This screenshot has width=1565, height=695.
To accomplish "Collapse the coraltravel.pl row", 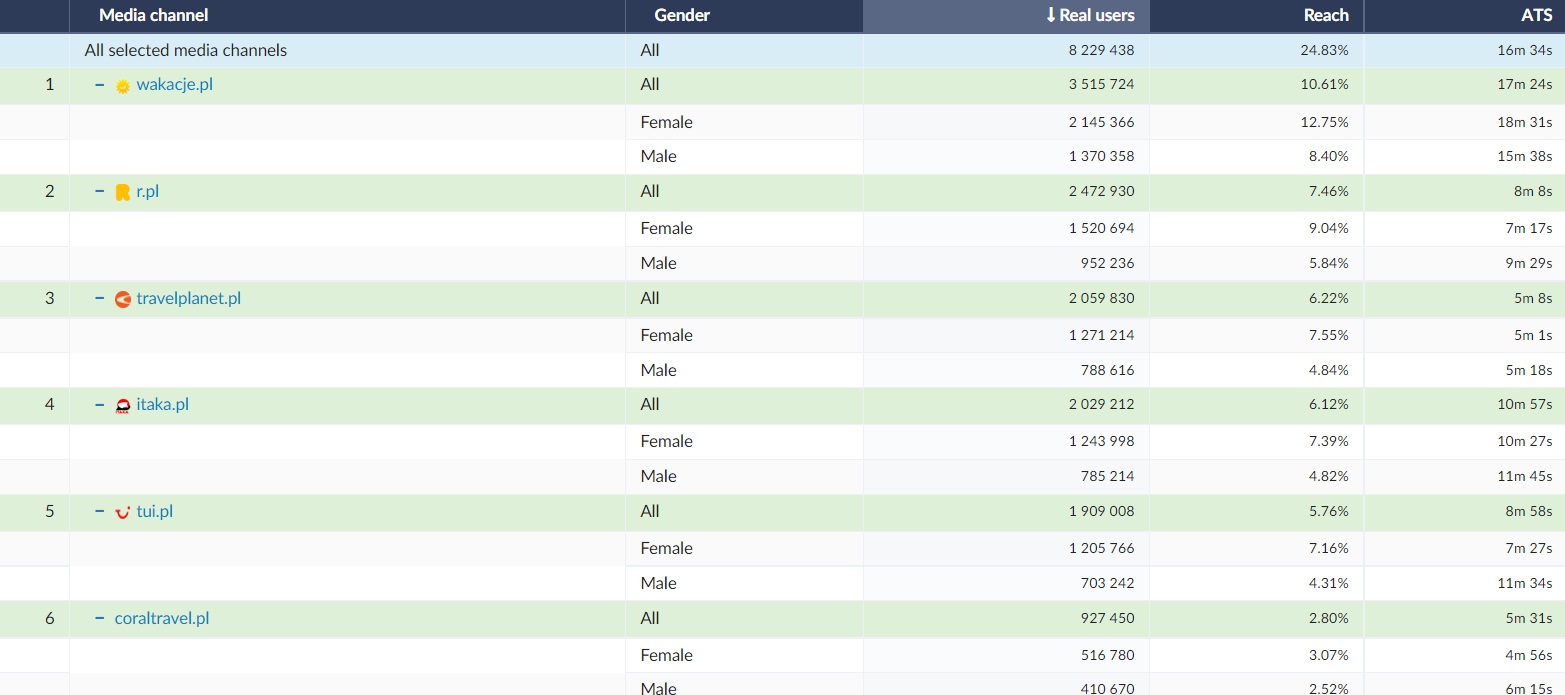I will click(100, 618).
